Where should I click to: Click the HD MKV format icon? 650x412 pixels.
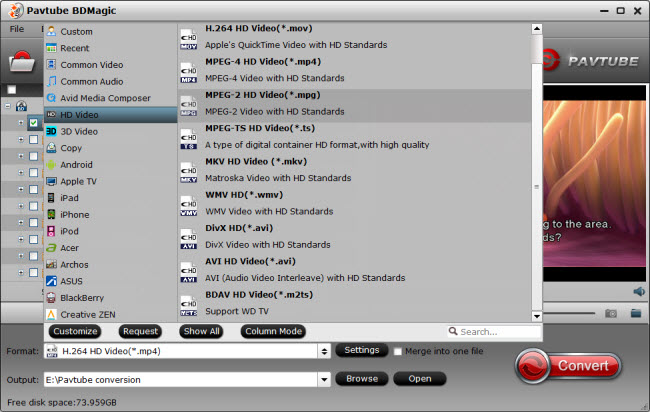pyautogui.click(x=189, y=173)
